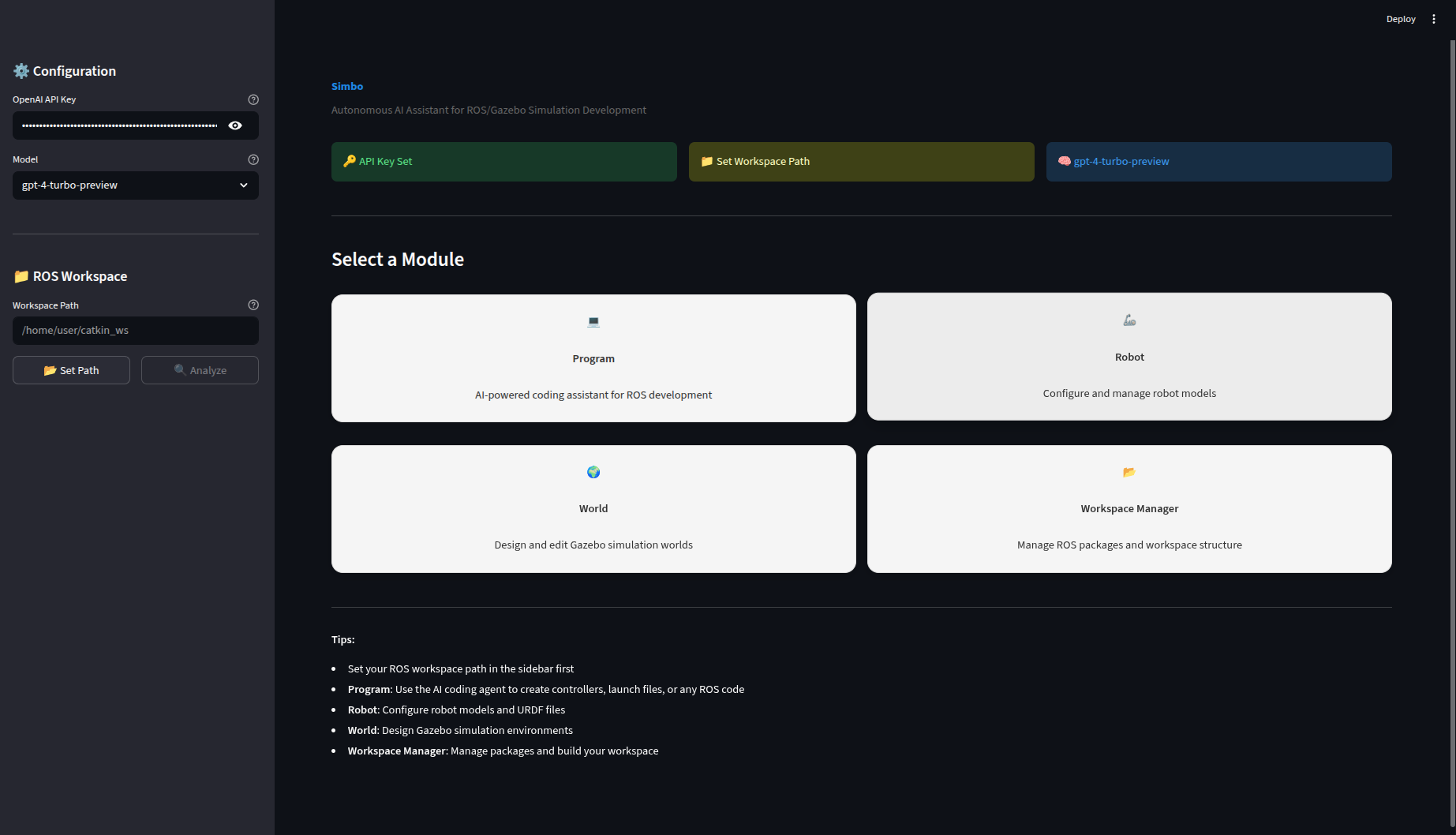Click the 'Autonomous AI Assistant' subtitle text
Viewport: 1456px width, 835px height.
[488, 110]
